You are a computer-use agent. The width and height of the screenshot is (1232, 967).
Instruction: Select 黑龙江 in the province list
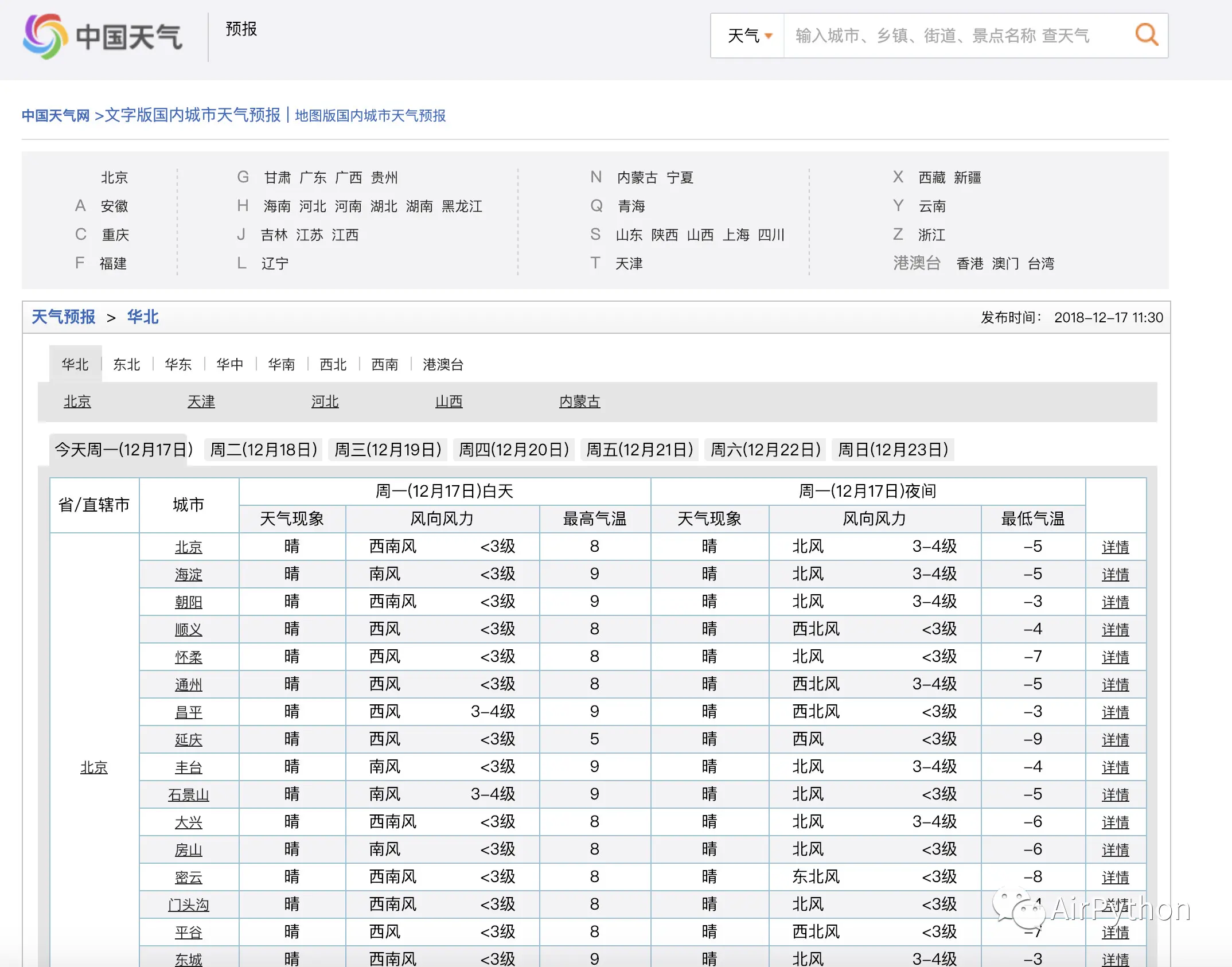(462, 206)
